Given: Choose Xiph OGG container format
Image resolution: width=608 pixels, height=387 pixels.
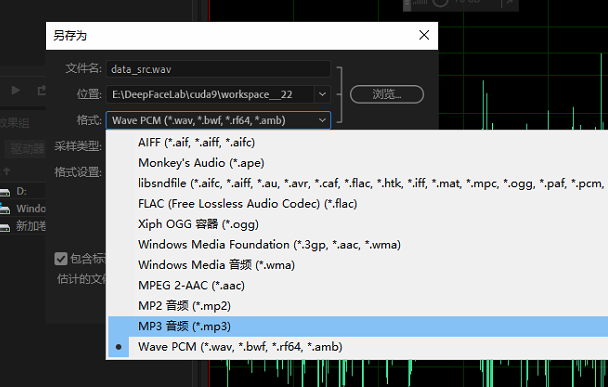Looking at the screenshot, I should pyautogui.click(x=358, y=224).
